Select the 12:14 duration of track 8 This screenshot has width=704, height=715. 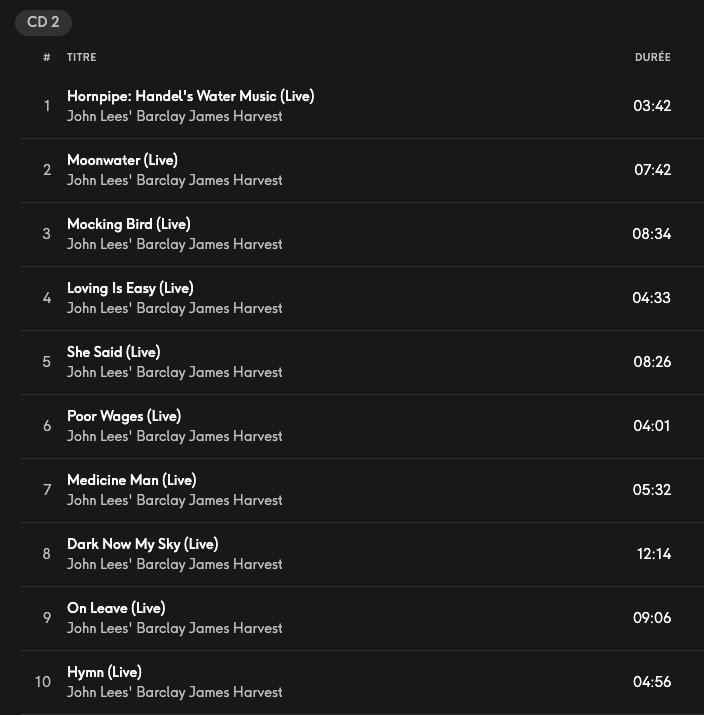654,554
